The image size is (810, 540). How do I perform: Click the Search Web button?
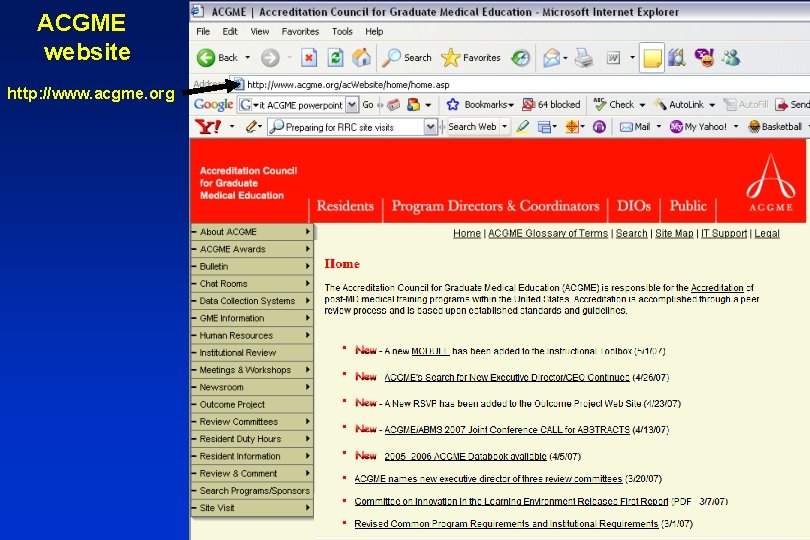click(x=472, y=127)
